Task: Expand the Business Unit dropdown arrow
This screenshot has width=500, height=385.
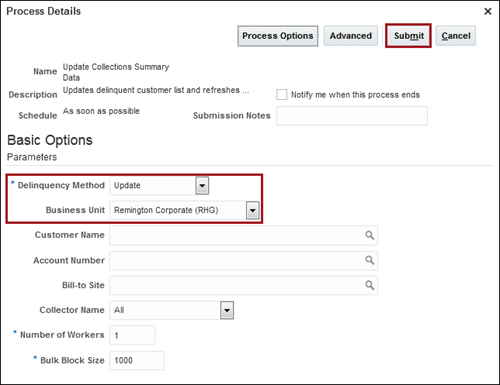Action: point(253,211)
